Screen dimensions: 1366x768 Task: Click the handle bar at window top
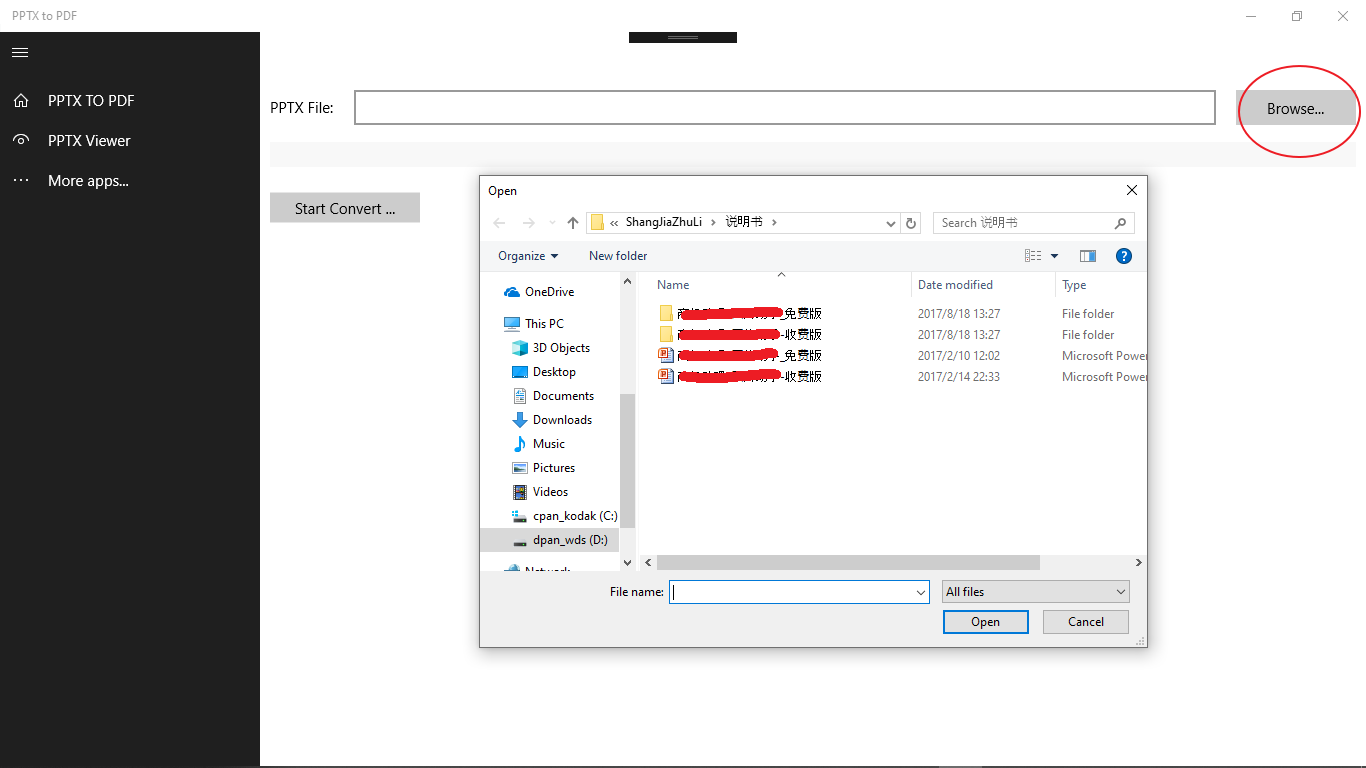tap(683, 38)
